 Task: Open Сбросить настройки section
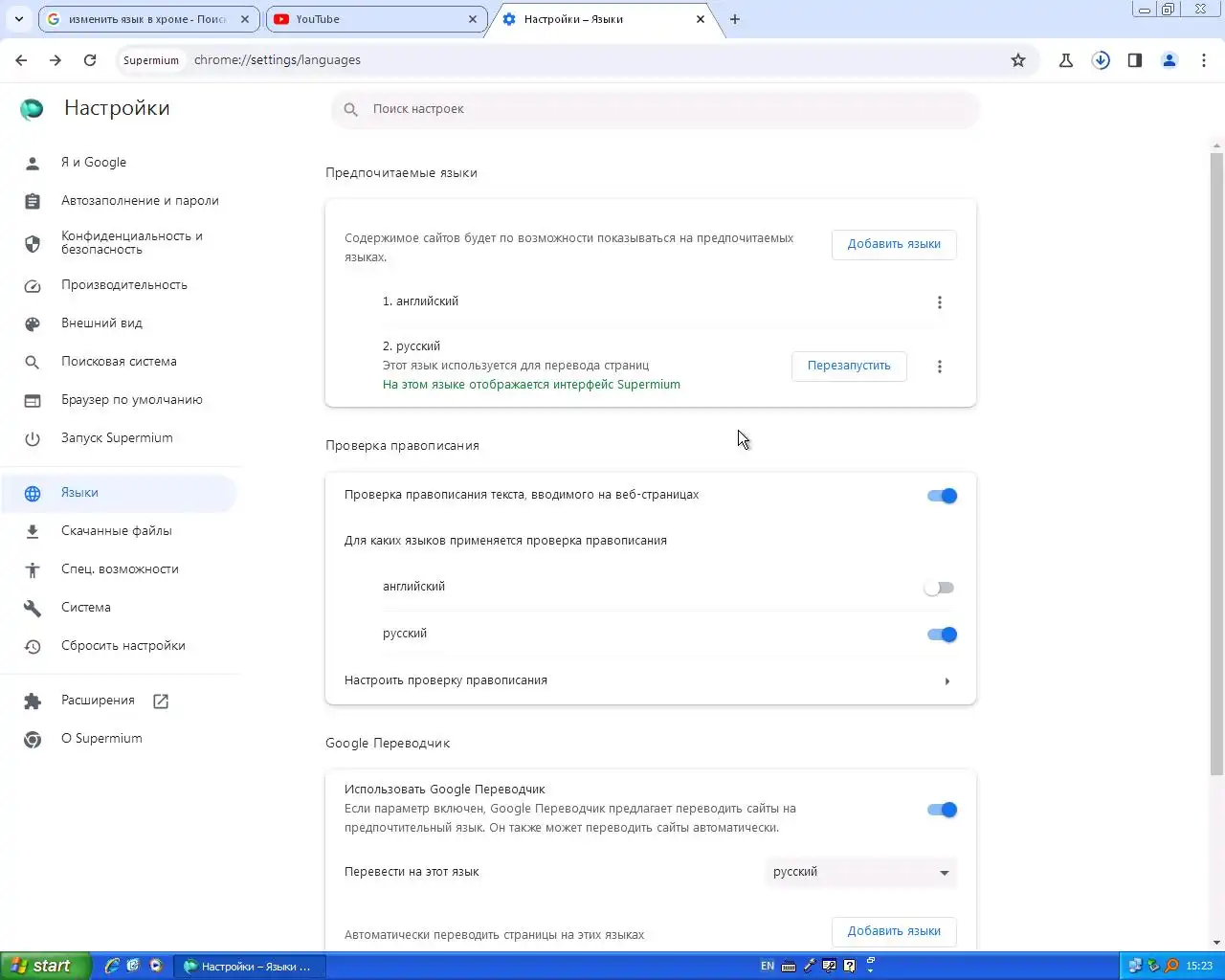click(x=120, y=646)
